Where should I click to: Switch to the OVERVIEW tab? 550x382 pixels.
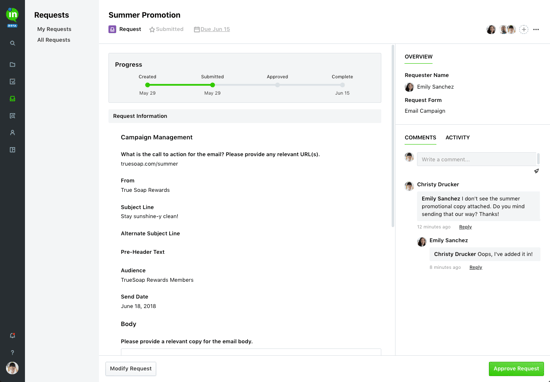(418, 57)
